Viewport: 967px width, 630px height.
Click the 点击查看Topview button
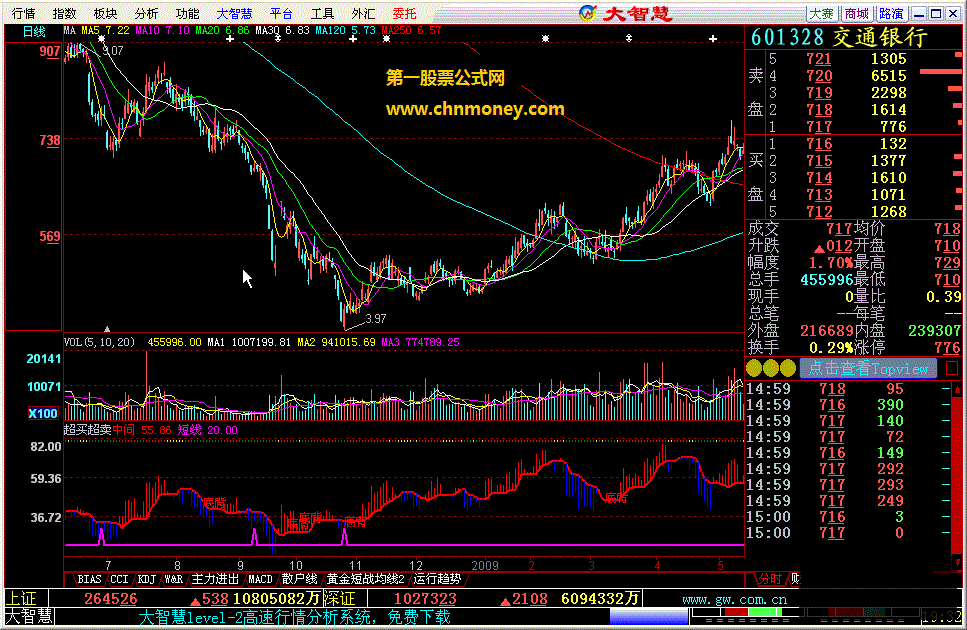[x=868, y=369]
